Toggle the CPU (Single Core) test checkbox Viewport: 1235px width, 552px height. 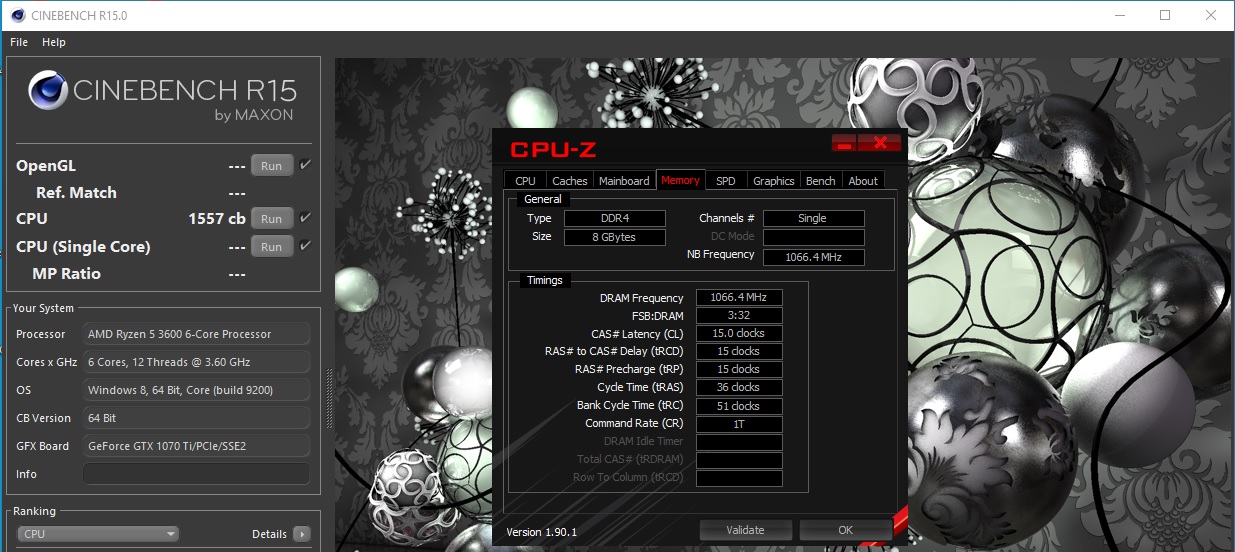click(x=305, y=245)
